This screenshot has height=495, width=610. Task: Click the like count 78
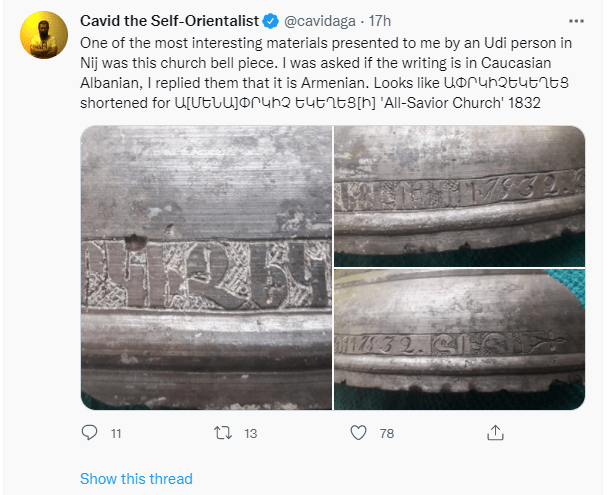(386, 433)
